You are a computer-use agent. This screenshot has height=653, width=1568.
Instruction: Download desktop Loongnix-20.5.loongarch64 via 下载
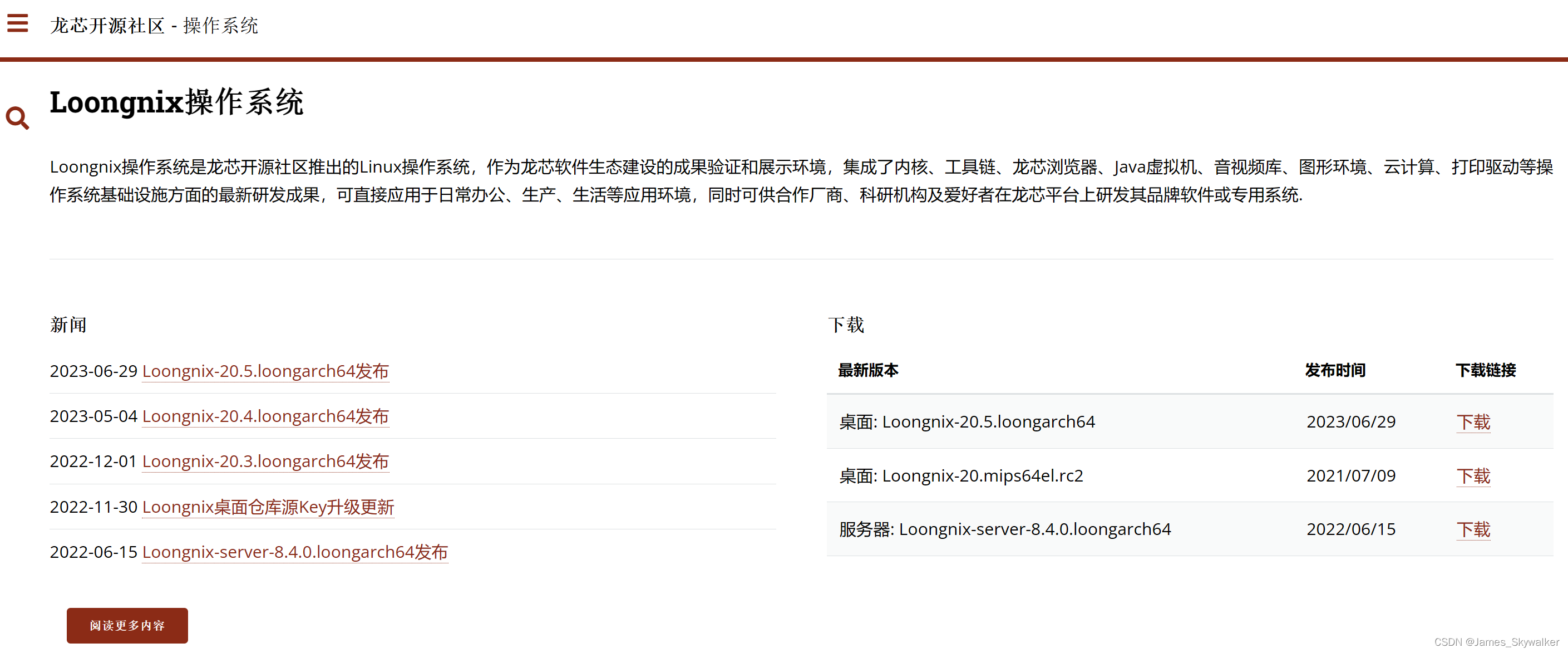tap(1472, 421)
